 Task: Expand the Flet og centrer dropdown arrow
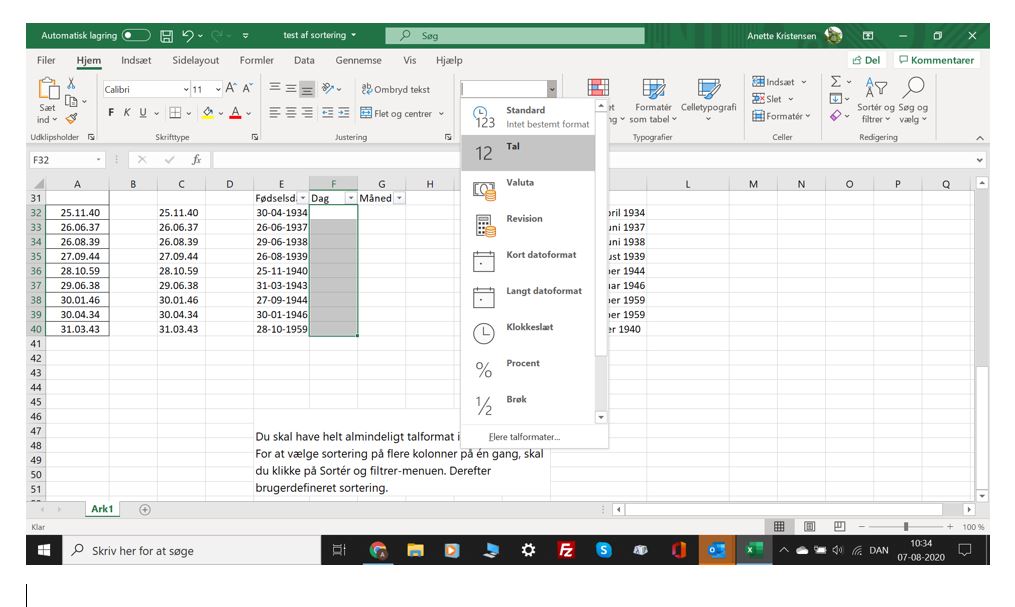point(441,113)
